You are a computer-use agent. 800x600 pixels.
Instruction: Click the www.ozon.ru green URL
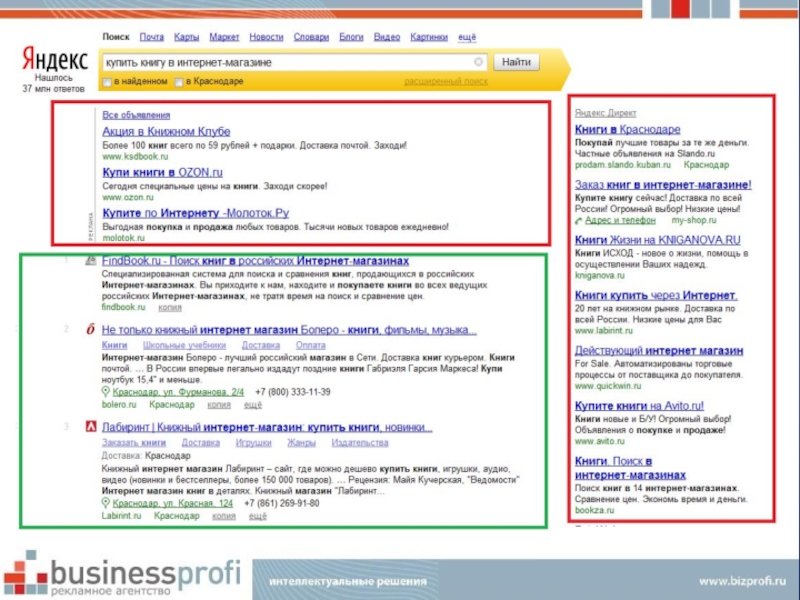[x=128, y=197]
